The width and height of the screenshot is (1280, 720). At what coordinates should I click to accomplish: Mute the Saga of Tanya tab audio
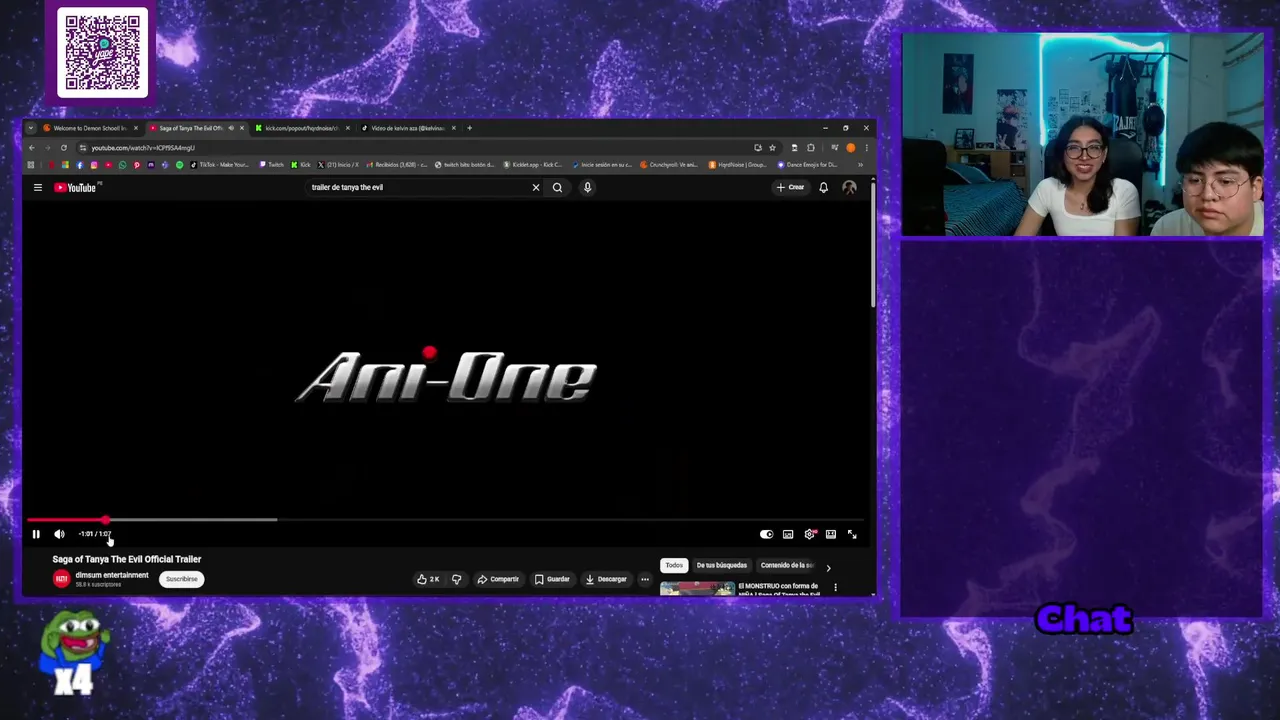point(231,128)
